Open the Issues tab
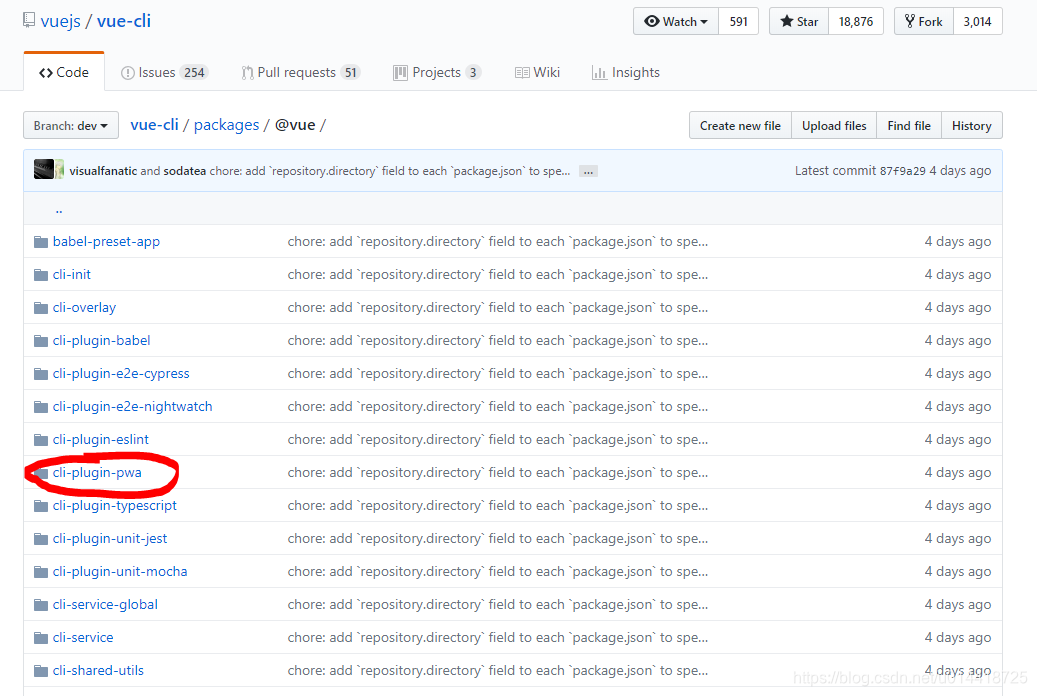This screenshot has height=696, width=1037. [164, 72]
